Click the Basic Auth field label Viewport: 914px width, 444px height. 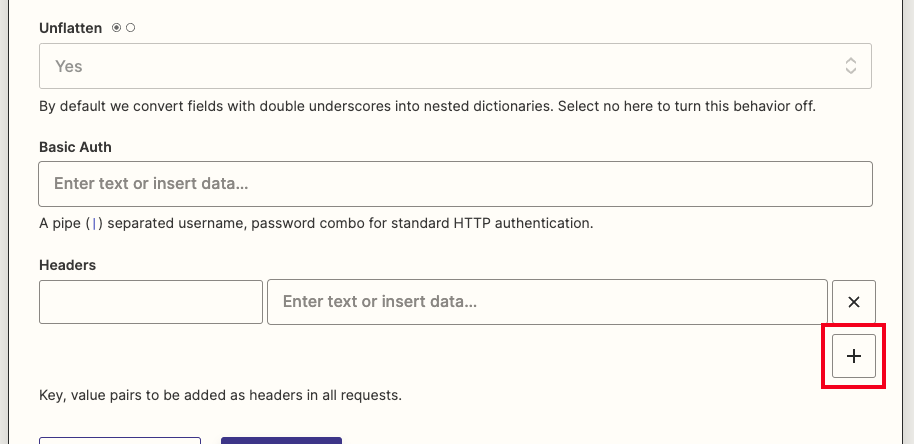75,147
